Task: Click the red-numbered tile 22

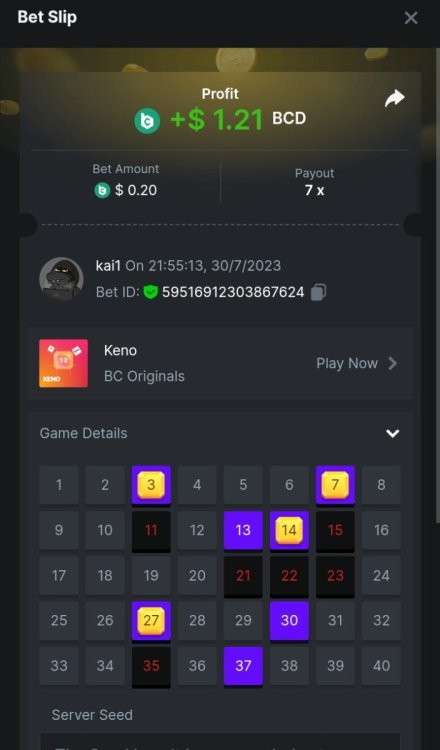Action: (x=289, y=576)
